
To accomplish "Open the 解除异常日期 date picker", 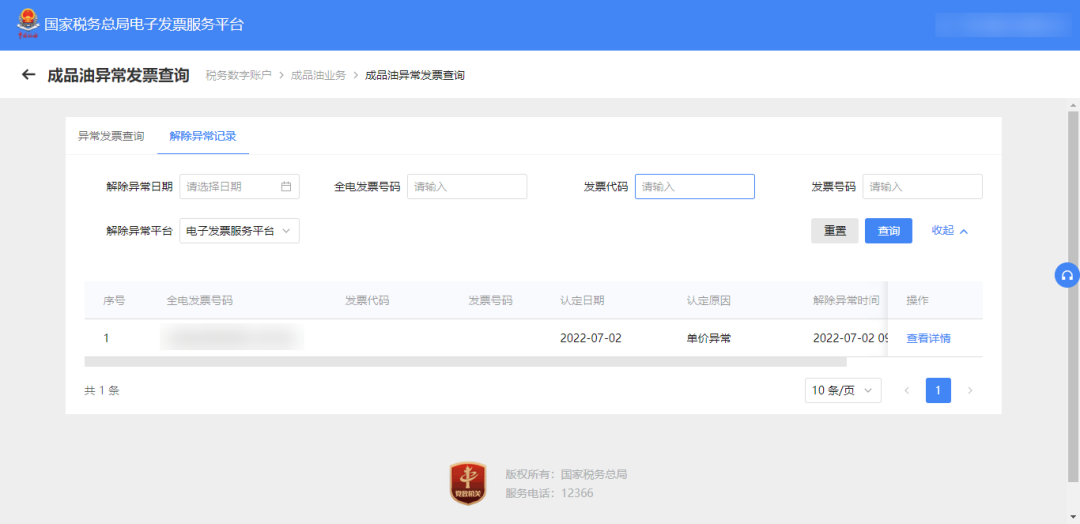I will (240, 187).
